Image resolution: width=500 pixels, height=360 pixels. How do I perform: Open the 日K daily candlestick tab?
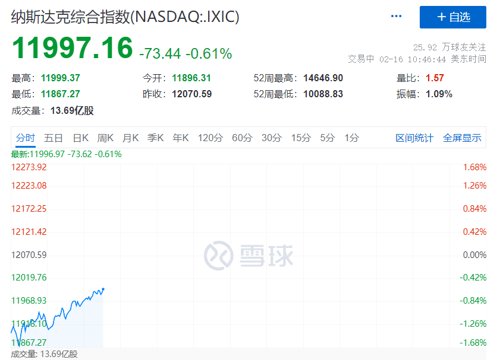pyautogui.click(x=81, y=138)
